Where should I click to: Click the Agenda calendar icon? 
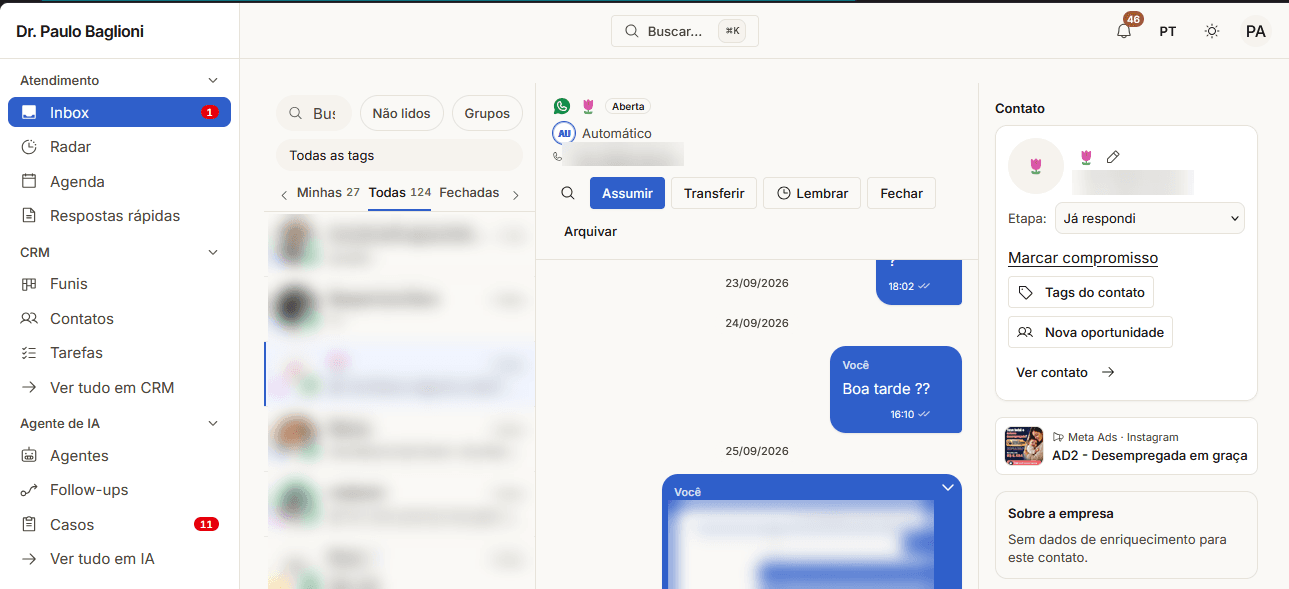(x=29, y=182)
